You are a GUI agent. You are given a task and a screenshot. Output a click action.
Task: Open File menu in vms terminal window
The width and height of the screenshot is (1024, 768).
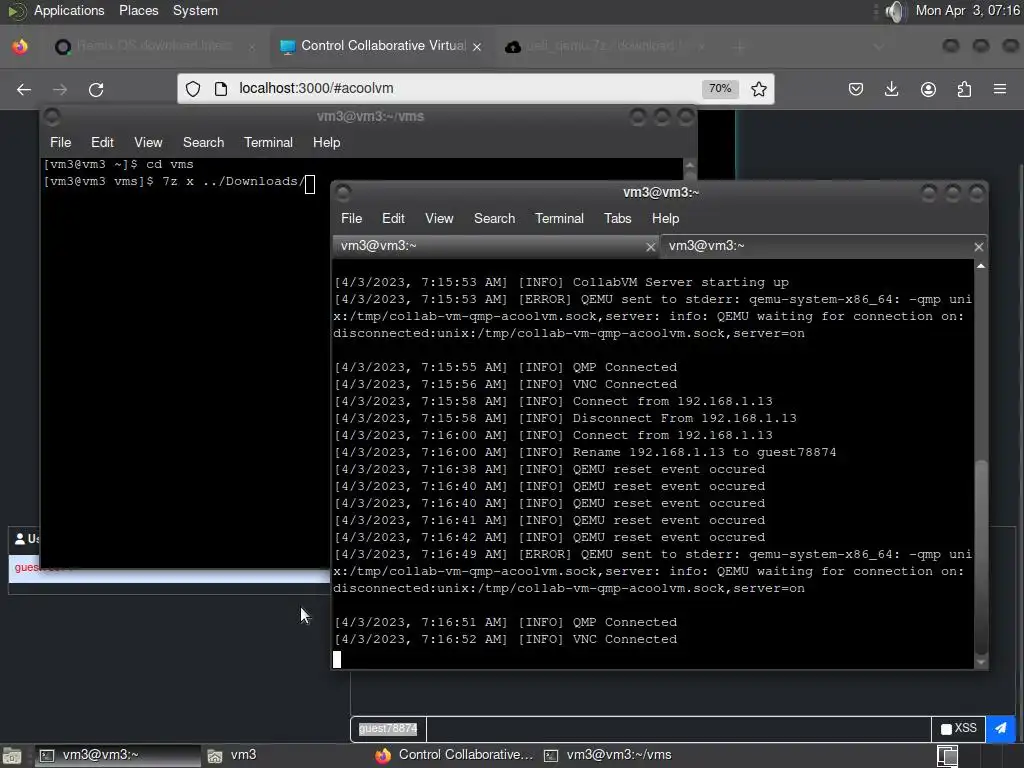pos(61,142)
